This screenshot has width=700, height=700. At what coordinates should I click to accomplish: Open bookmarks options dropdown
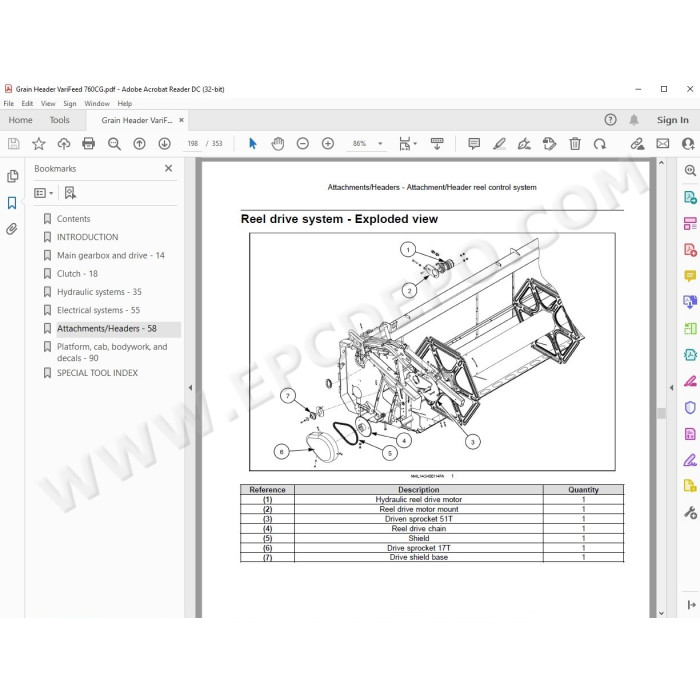click(x=43, y=193)
